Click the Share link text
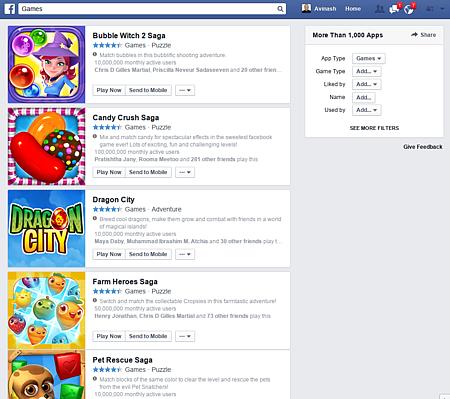 428,35
